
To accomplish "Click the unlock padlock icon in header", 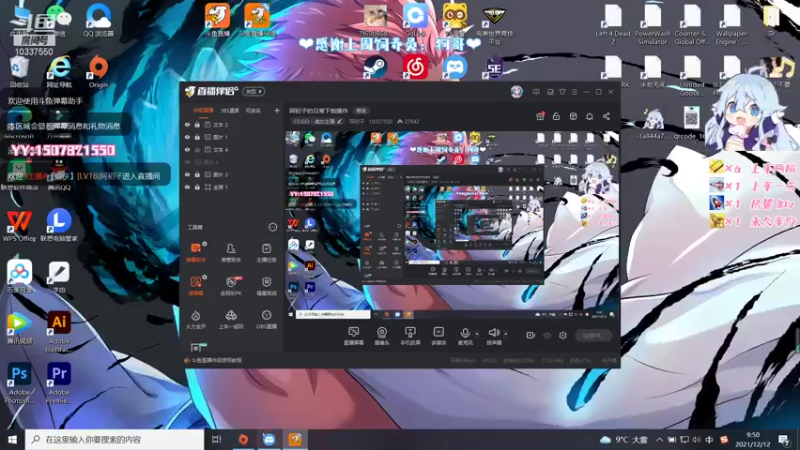I will 556,116.
